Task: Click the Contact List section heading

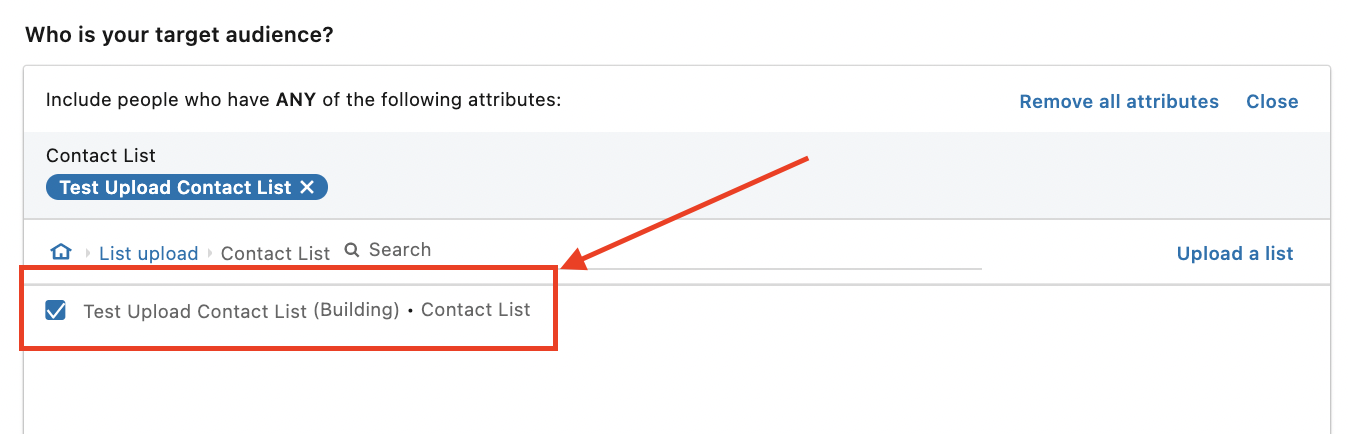Action: 101,156
